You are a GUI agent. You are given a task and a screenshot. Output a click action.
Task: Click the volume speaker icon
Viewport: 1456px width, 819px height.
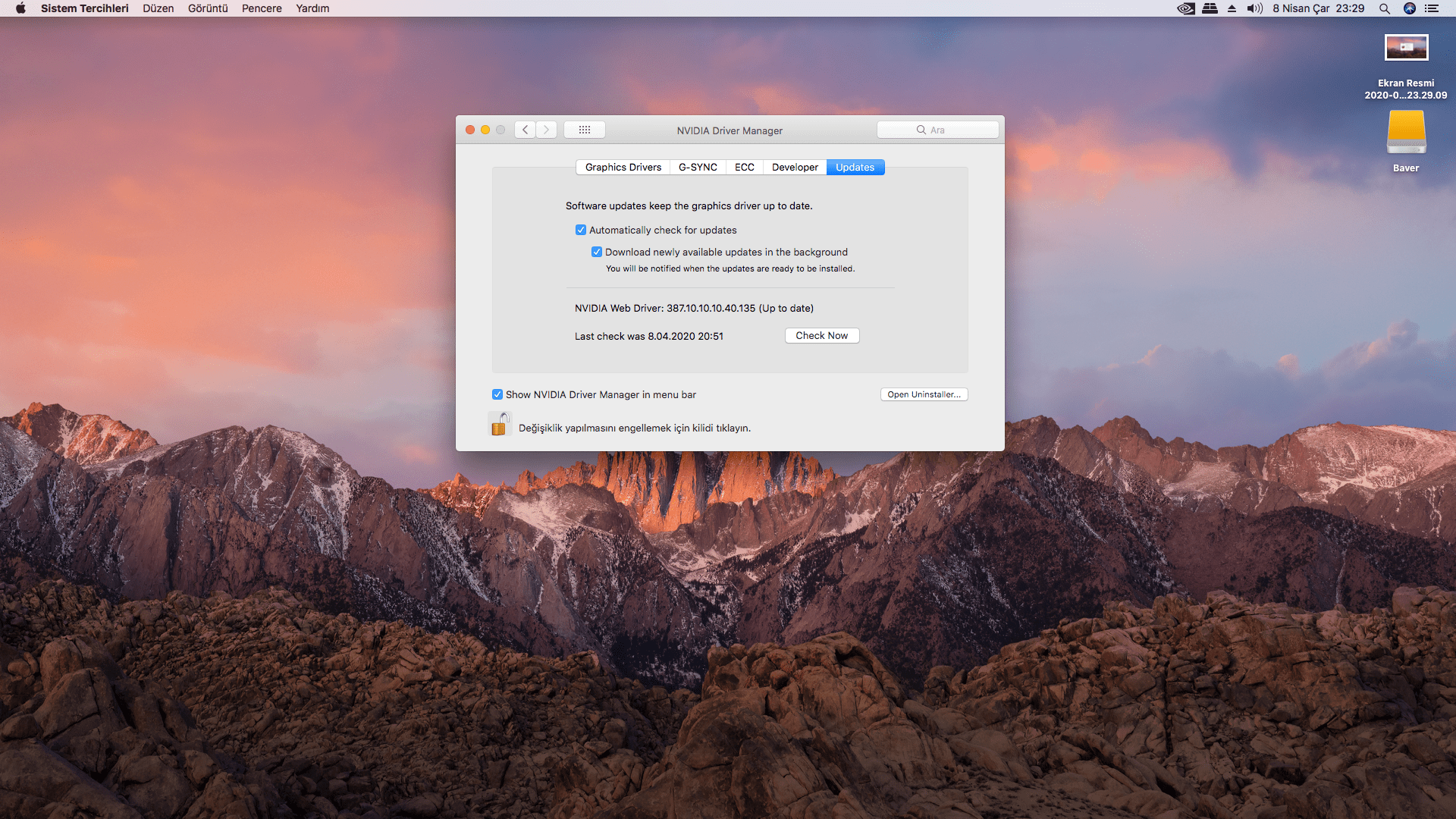[1254, 8]
